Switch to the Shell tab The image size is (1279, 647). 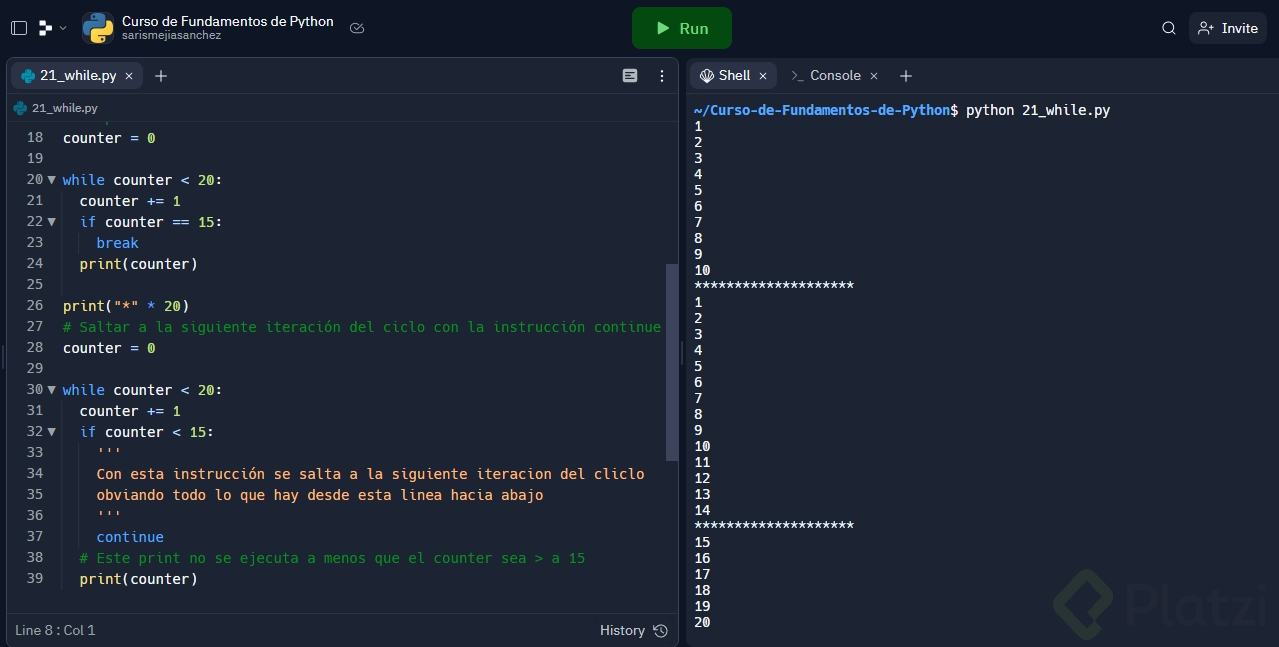[734, 75]
